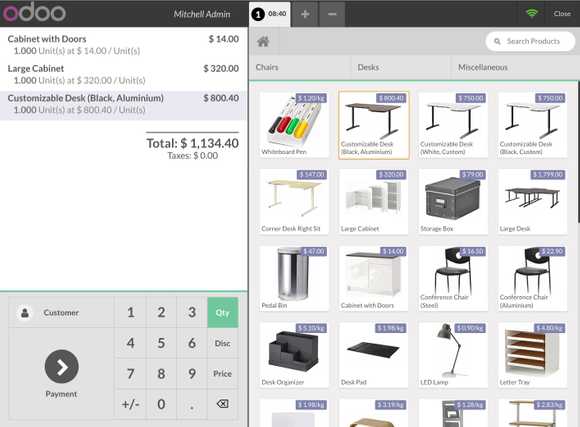The width and height of the screenshot is (580, 427).
Task: Tap numpad key 6
Action: [192, 343]
